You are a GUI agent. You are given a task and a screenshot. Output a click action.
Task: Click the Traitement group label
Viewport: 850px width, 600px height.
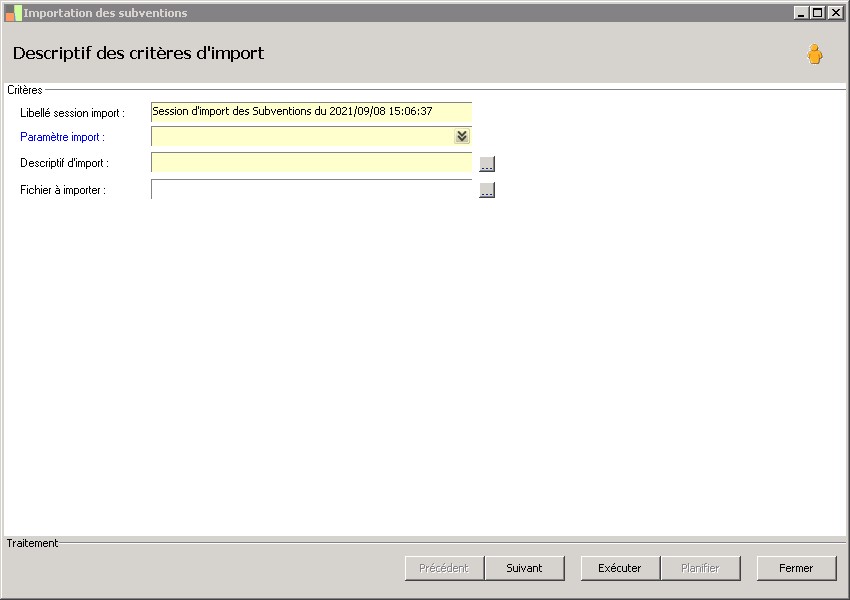tap(32, 543)
